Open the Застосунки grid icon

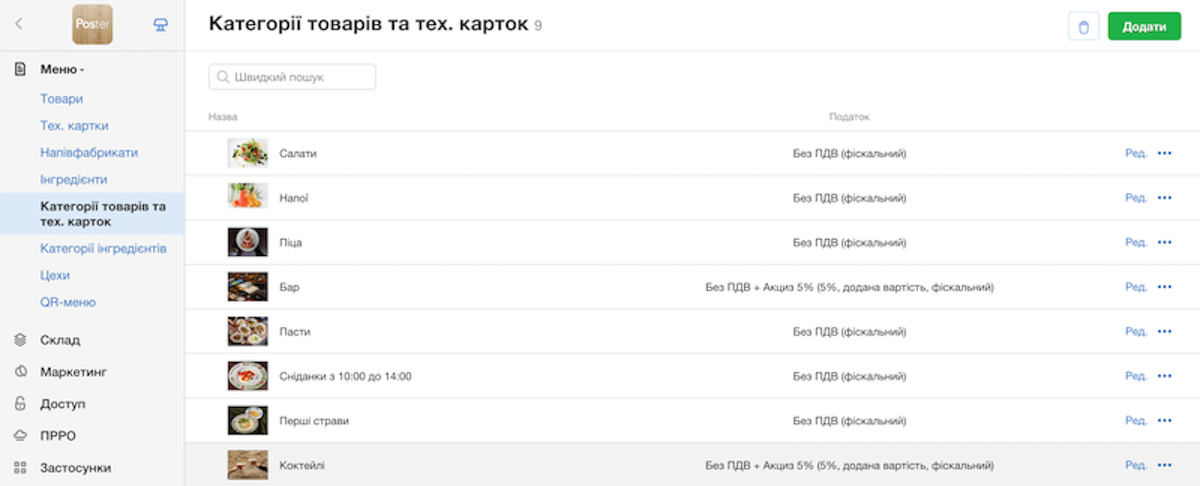tap(20, 468)
